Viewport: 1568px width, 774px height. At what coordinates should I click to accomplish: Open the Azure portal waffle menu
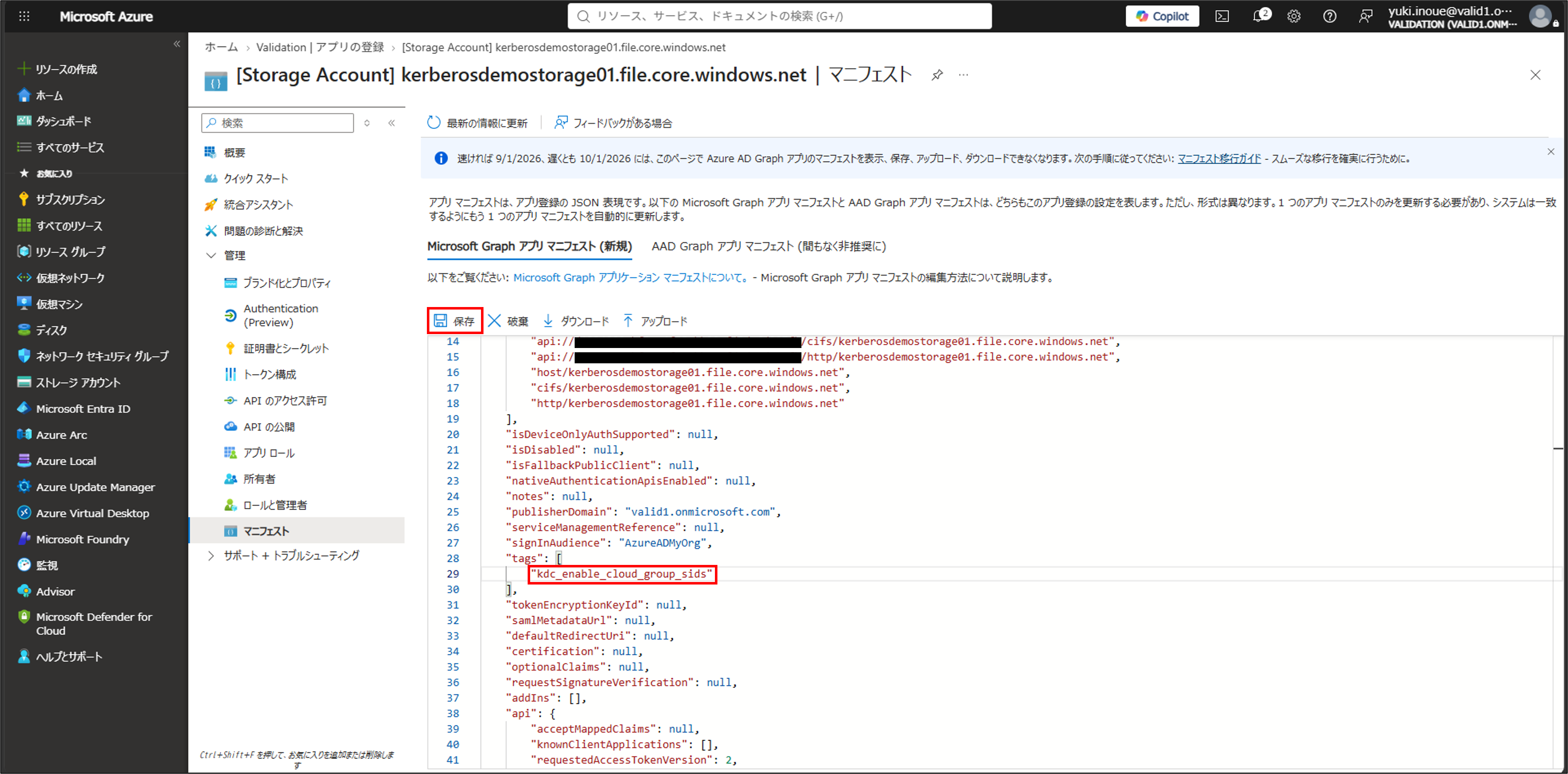click(24, 16)
